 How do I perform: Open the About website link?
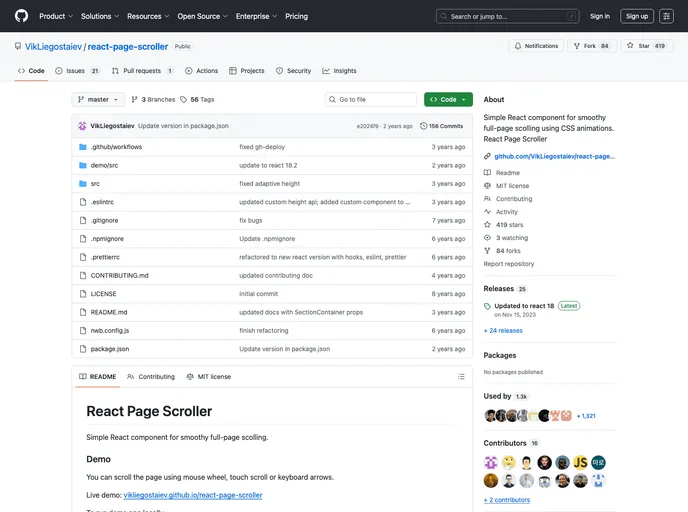tap(554, 157)
